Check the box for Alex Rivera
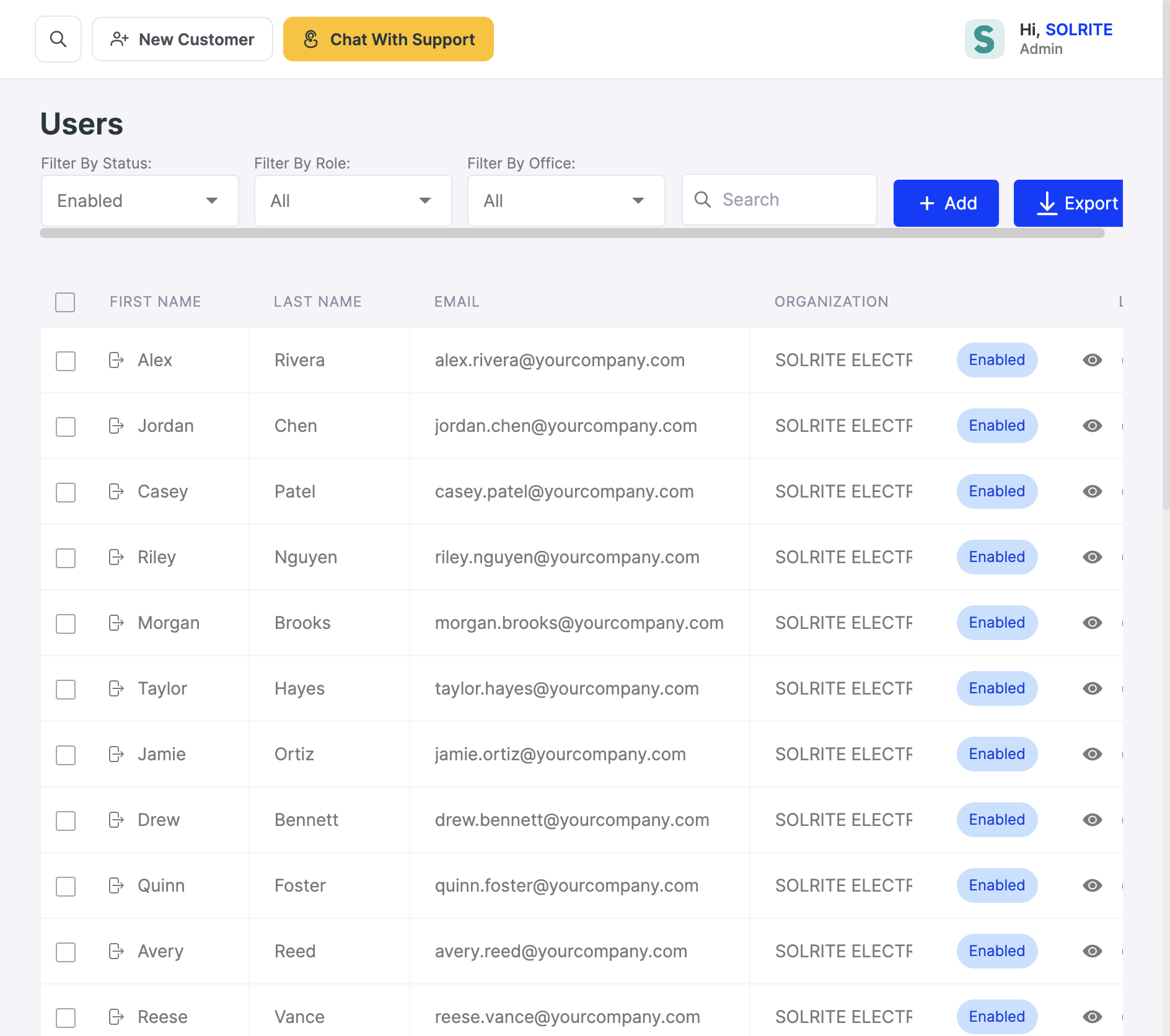 point(66,361)
